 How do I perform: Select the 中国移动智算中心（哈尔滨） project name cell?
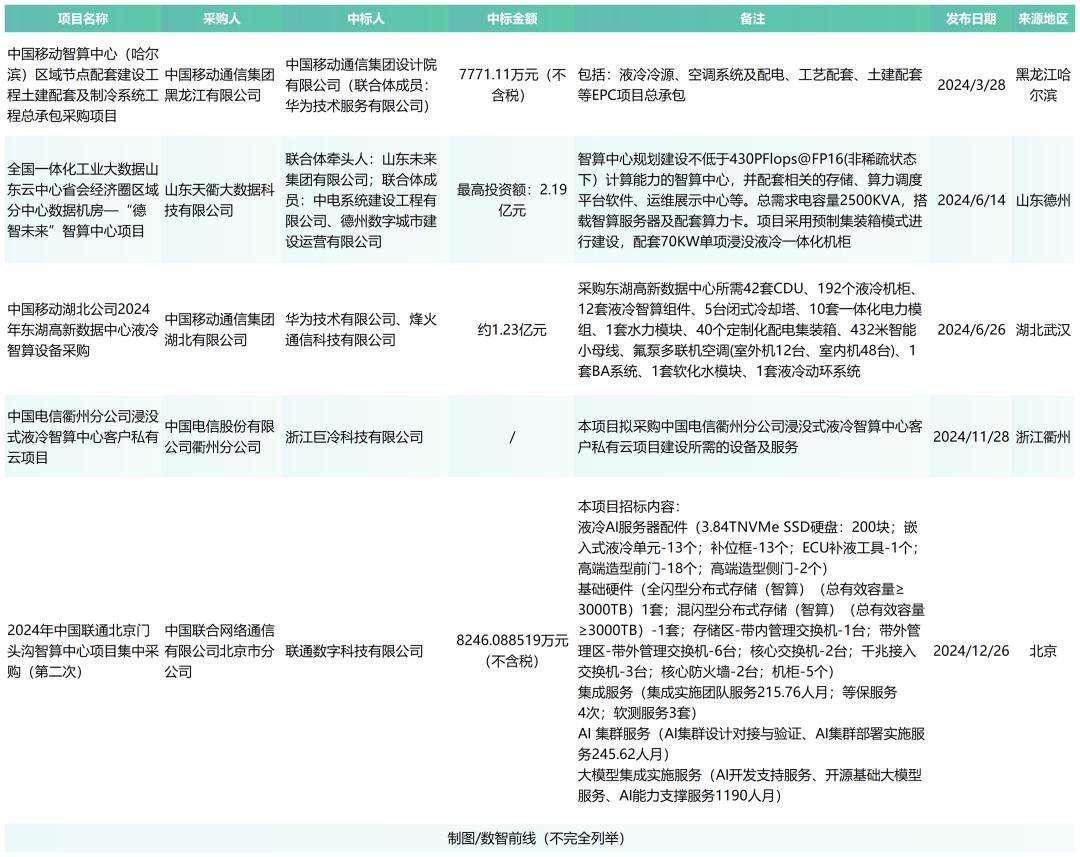click(83, 85)
